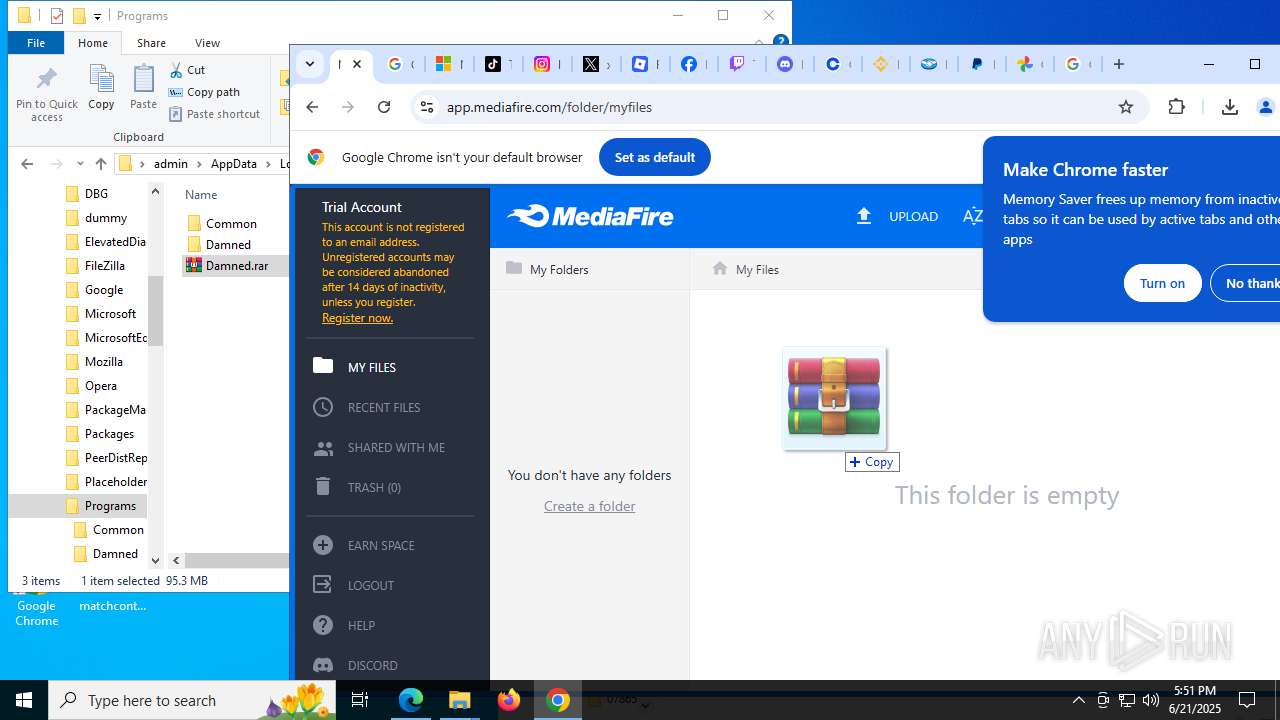Screen dimensions: 1280x720
Task: Click the Name column header in Explorer
Action: coord(201,195)
